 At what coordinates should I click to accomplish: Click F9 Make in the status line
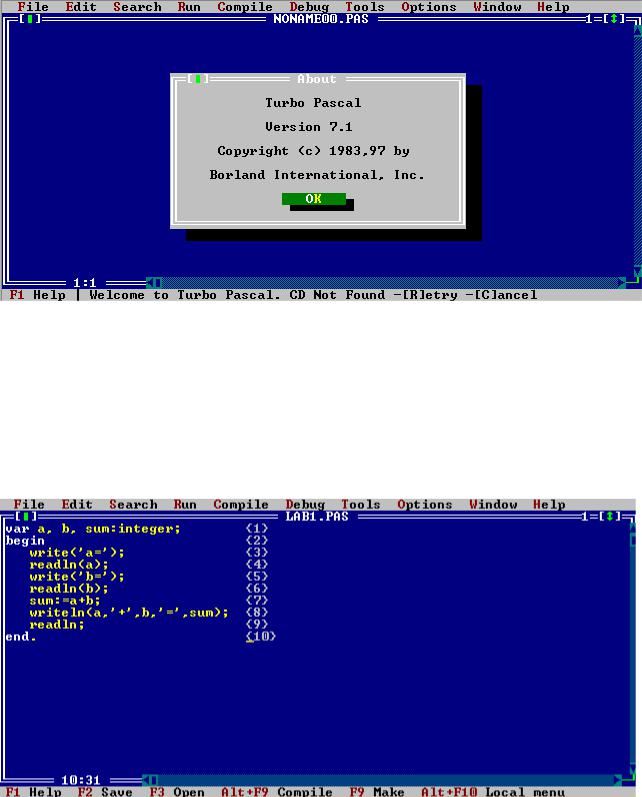377,791
